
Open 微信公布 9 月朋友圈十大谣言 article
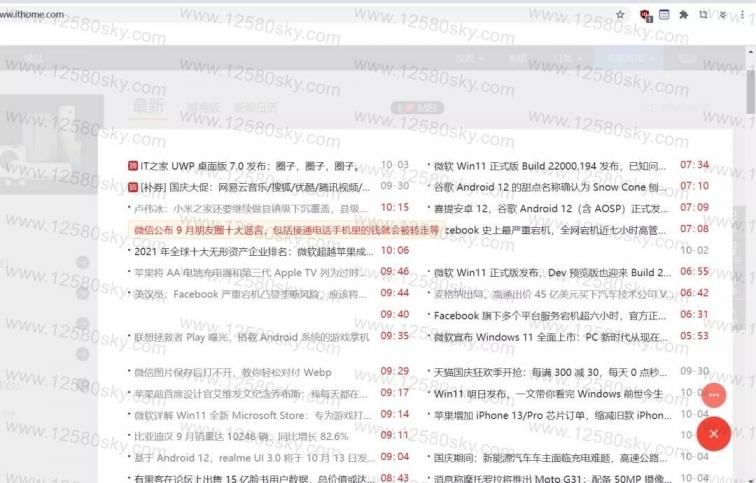tap(286, 230)
